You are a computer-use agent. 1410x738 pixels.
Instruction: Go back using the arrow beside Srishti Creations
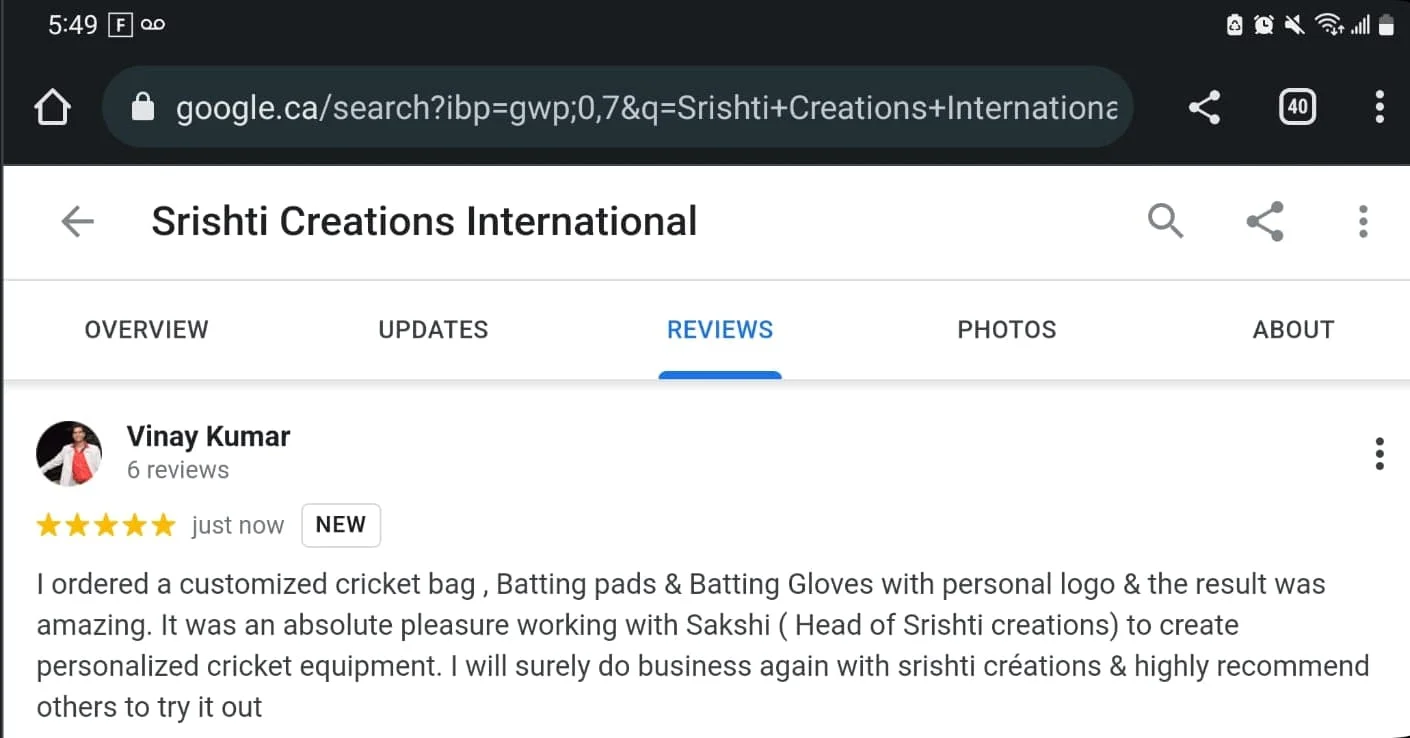click(x=77, y=221)
